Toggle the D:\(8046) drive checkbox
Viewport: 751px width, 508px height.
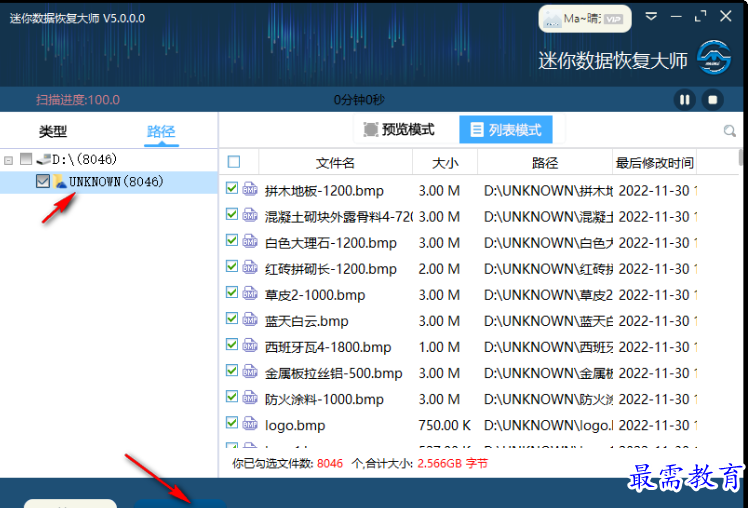[26, 159]
